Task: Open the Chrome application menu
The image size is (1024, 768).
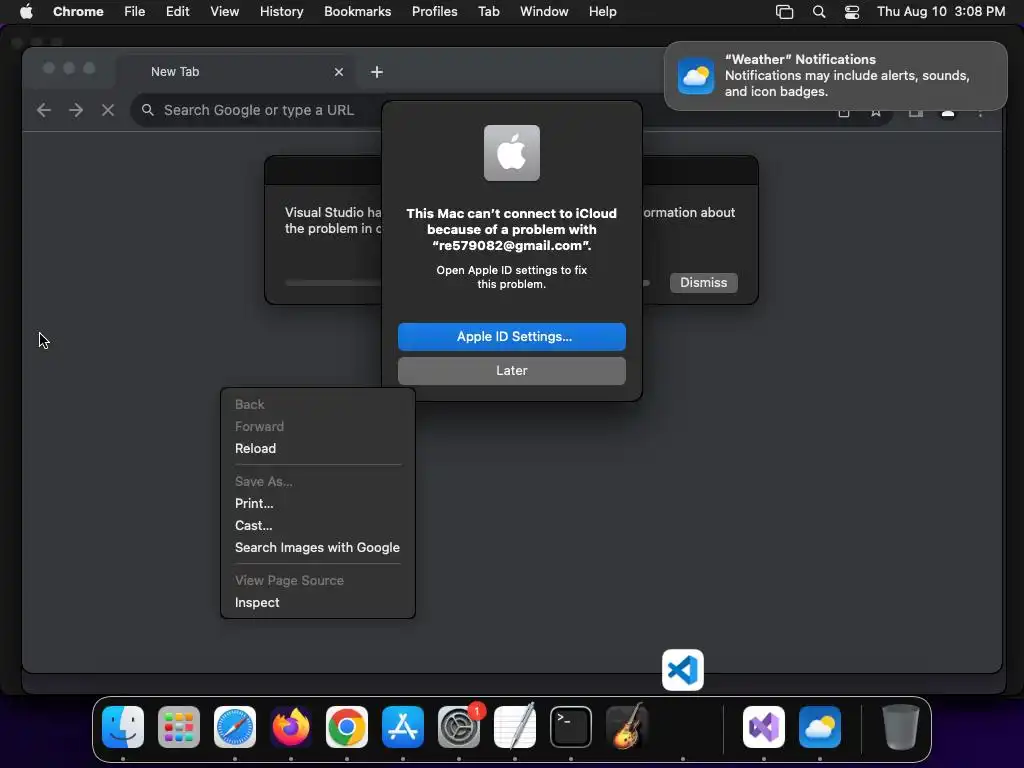Action: (78, 12)
